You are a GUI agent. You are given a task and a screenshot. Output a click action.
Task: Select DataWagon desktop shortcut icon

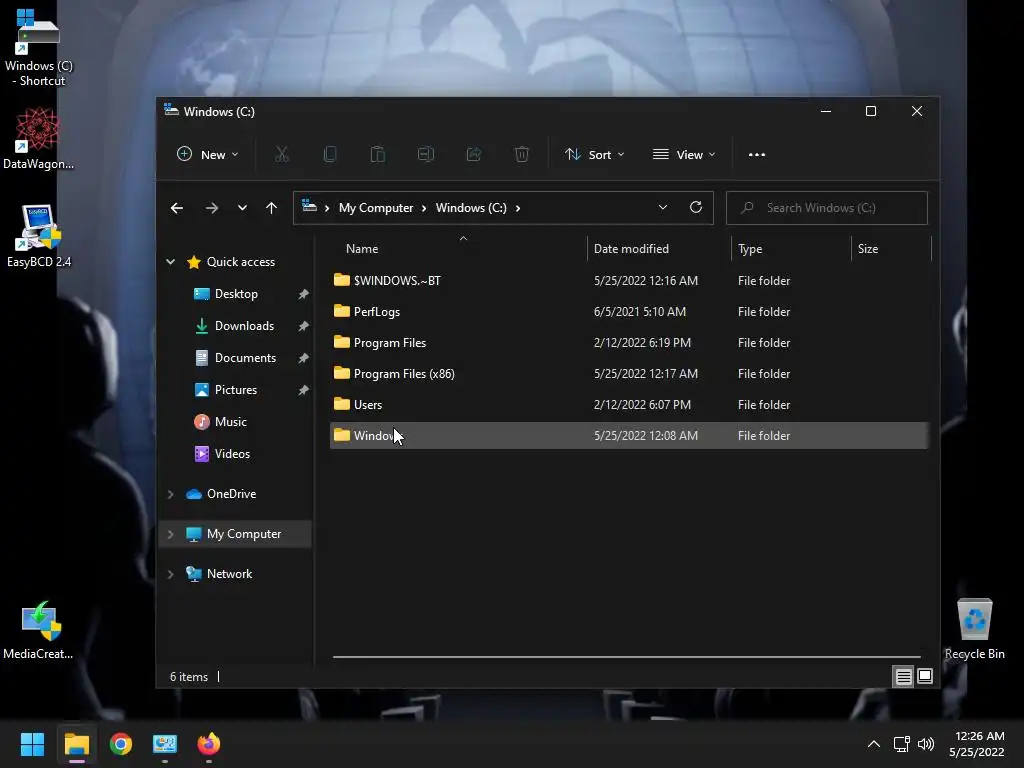[x=39, y=138]
